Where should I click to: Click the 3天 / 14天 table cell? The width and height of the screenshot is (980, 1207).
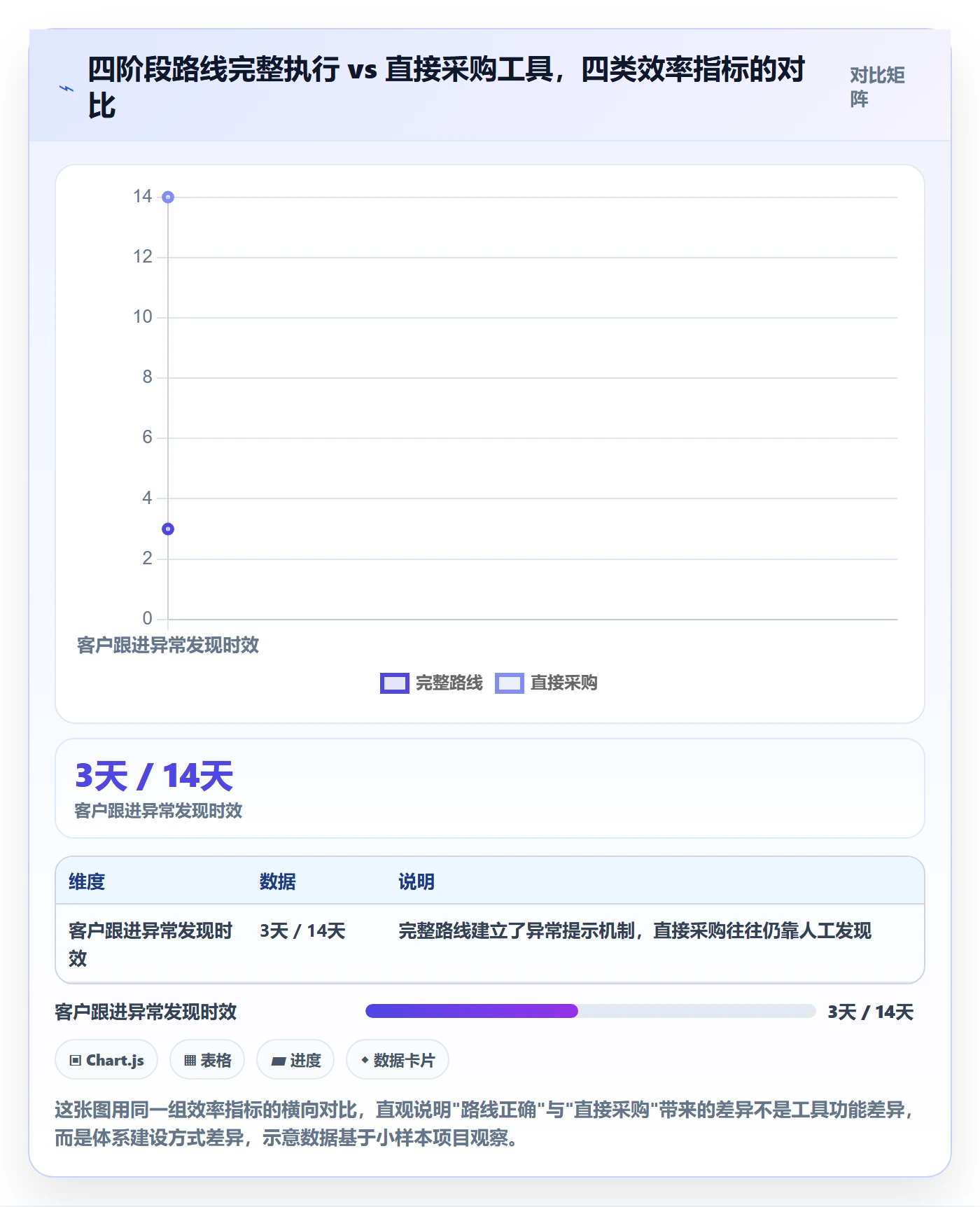point(302,931)
